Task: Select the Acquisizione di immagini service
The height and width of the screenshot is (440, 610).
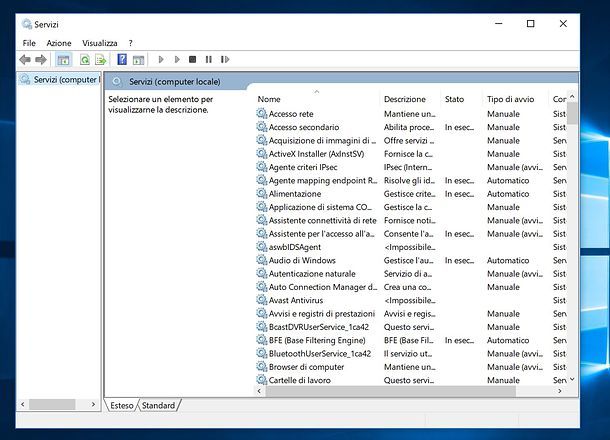Action: 322,140
